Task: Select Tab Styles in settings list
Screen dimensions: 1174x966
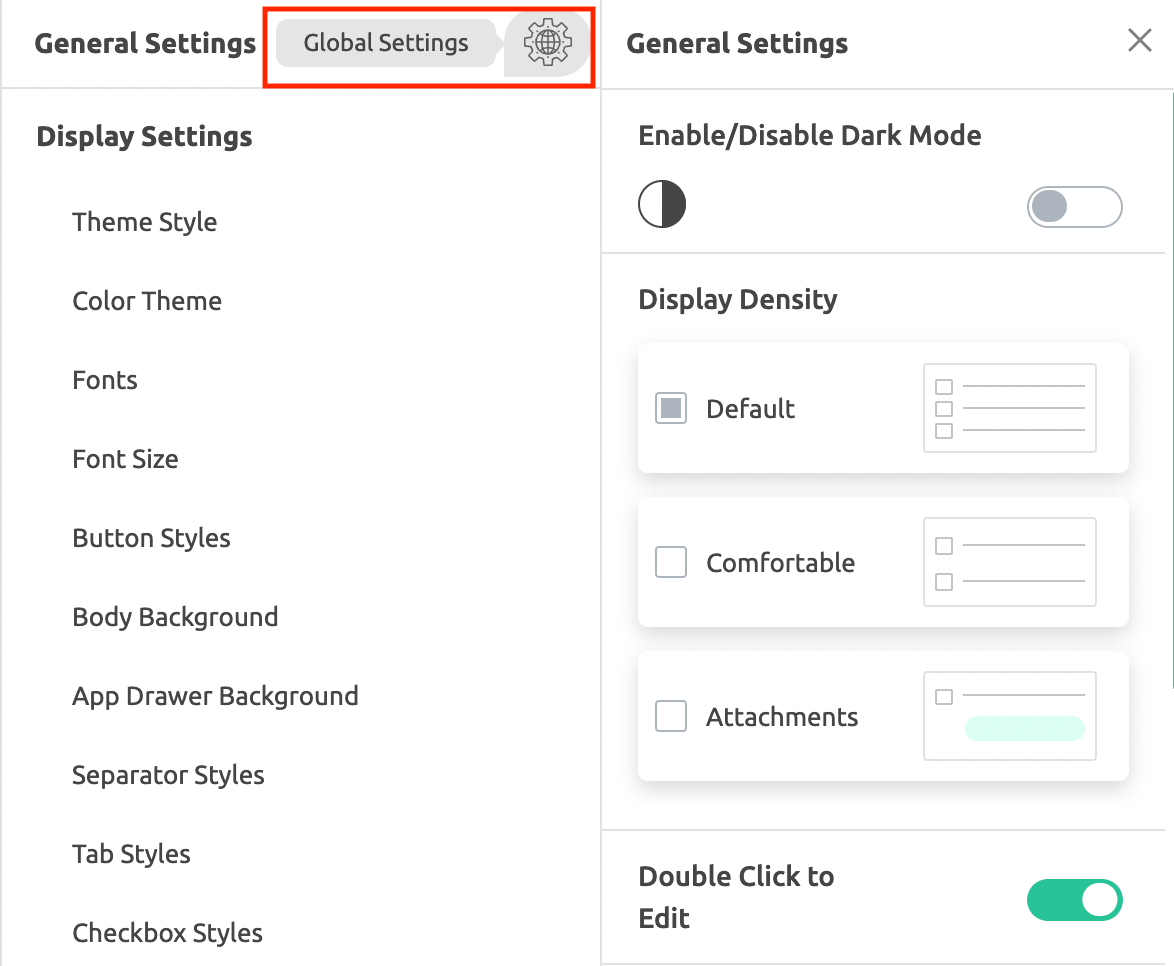Action: click(x=131, y=854)
